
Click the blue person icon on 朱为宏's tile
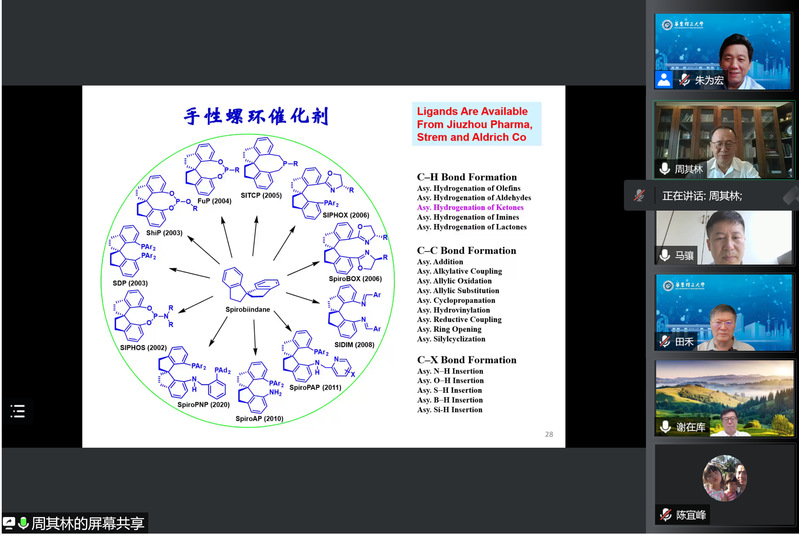pos(664,79)
